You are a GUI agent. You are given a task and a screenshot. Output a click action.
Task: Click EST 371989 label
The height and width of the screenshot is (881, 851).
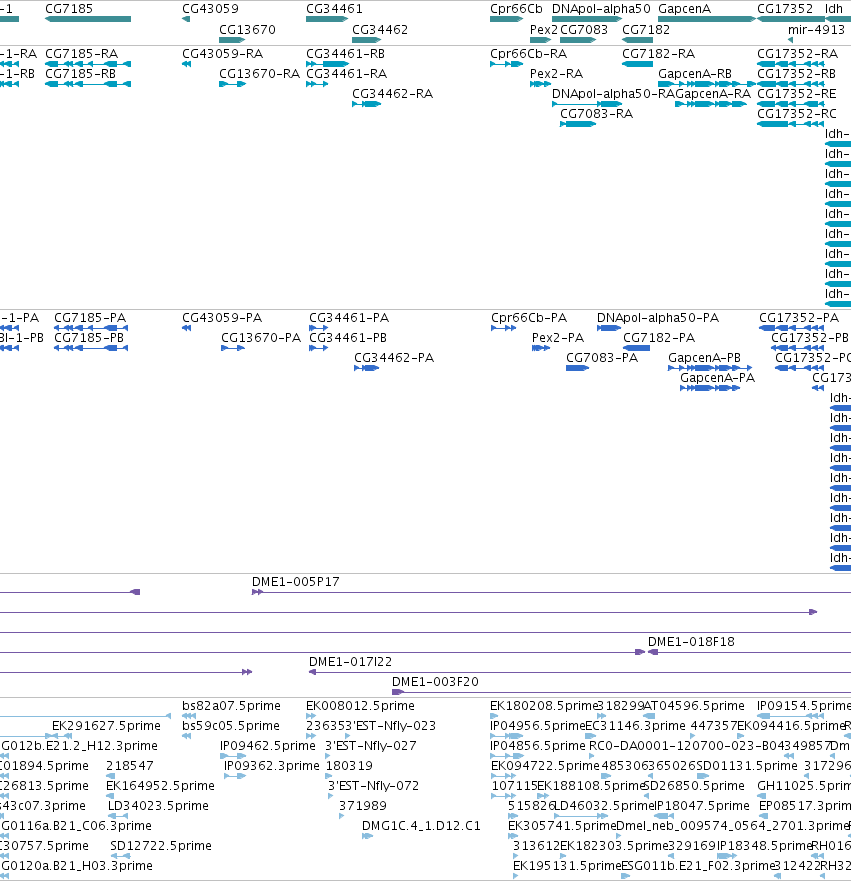[362, 806]
